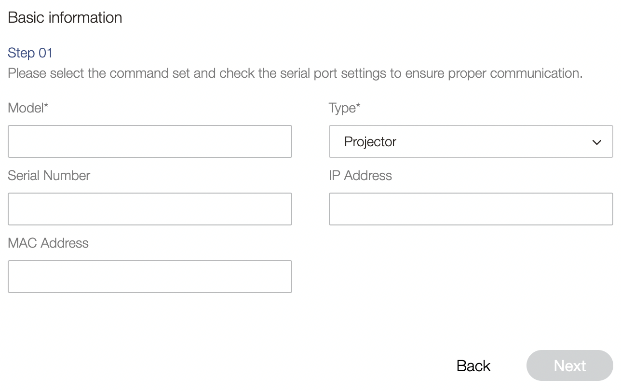The image size is (621, 391).
Task: Place the cursor in the MAC Address field
Action: (x=150, y=277)
